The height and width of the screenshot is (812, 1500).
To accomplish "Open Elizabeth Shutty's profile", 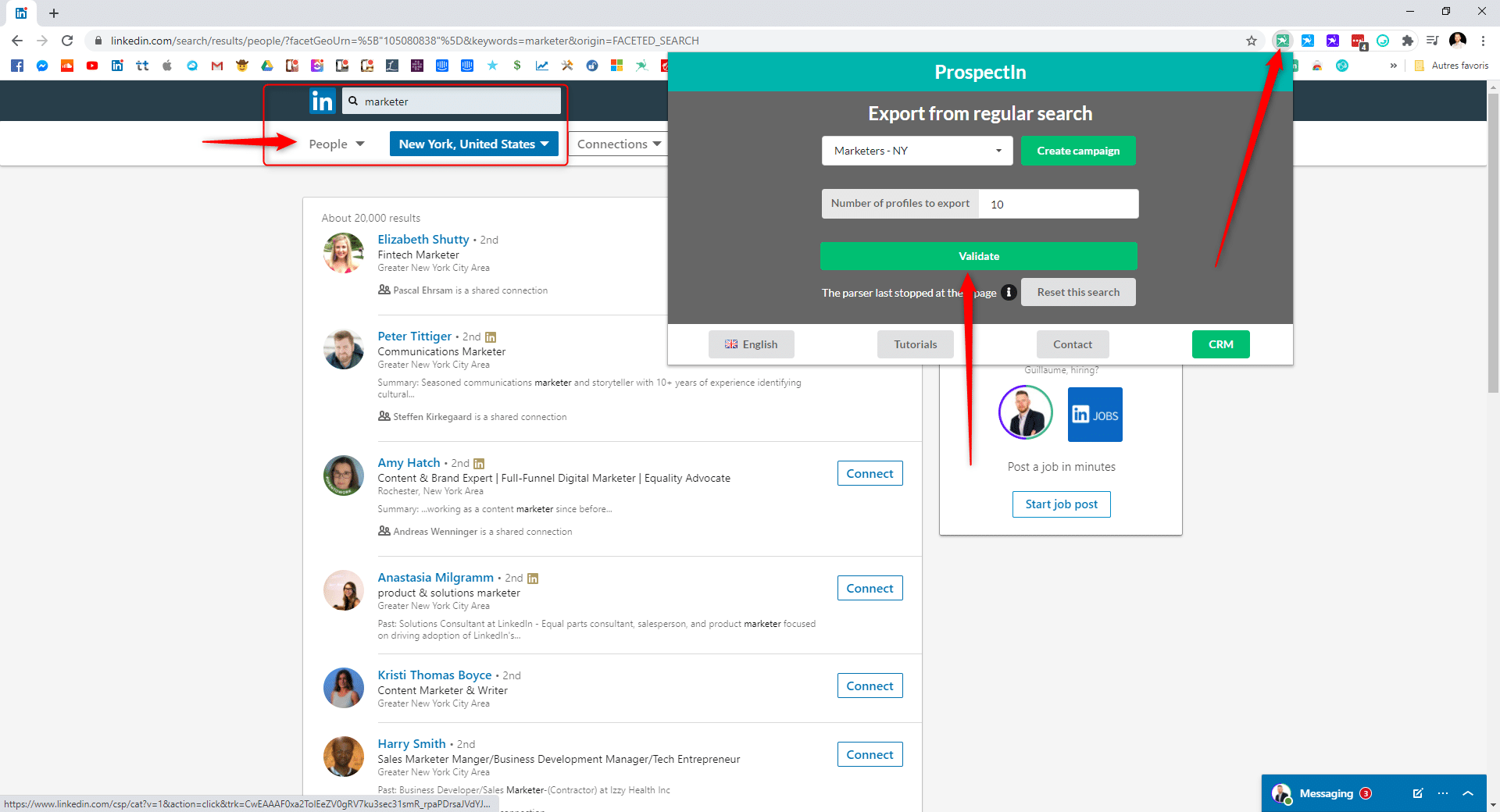I will pos(423,240).
